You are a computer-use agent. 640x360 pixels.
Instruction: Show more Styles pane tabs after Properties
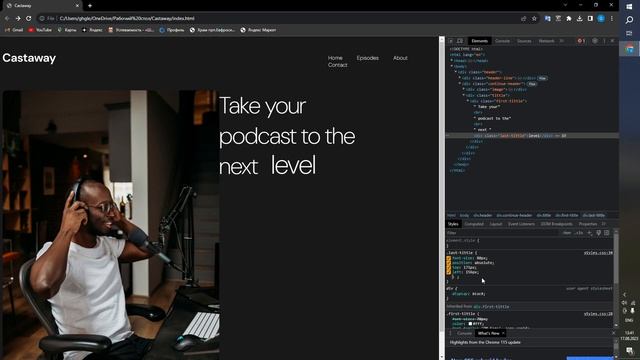tap(604, 224)
